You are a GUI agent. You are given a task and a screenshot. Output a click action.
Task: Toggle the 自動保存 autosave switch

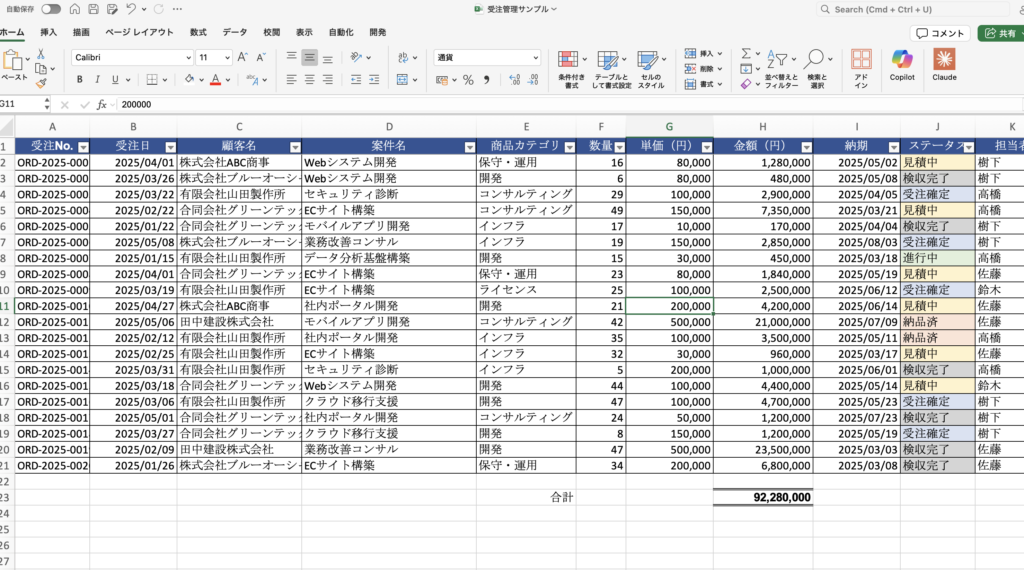pyautogui.click(x=50, y=9)
